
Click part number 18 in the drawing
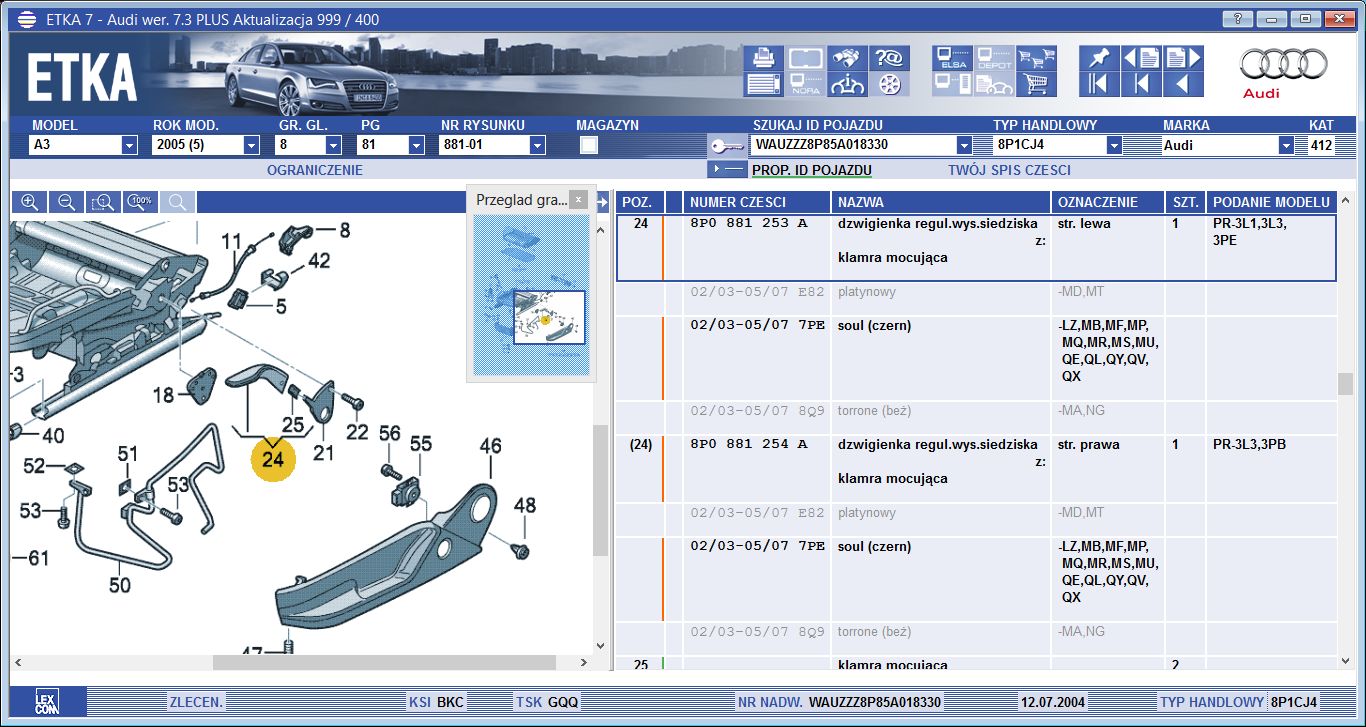[163, 395]
